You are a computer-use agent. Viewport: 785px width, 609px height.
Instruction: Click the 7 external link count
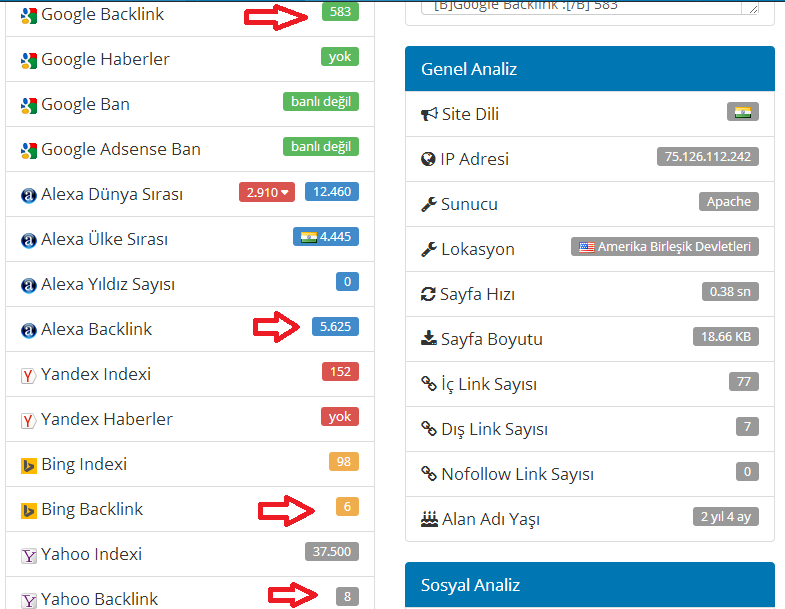747,427
